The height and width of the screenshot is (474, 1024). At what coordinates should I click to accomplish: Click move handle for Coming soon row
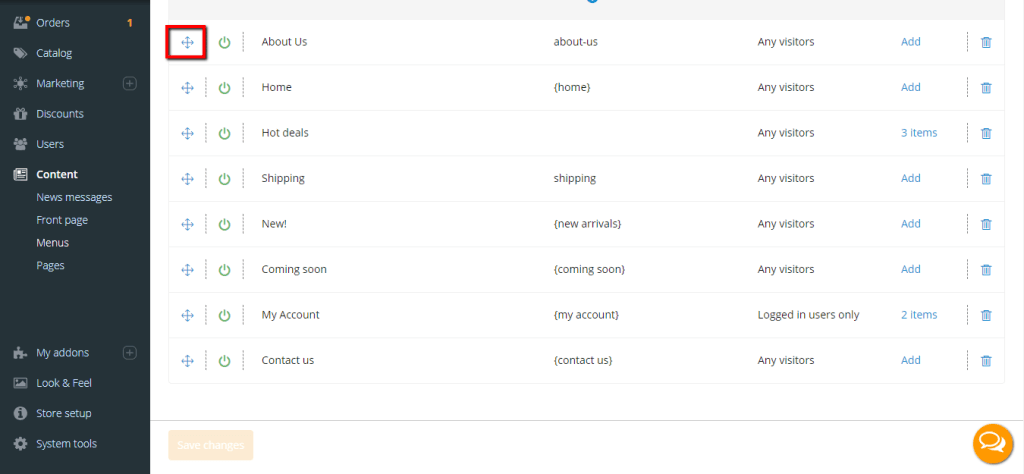coord(187,270)
